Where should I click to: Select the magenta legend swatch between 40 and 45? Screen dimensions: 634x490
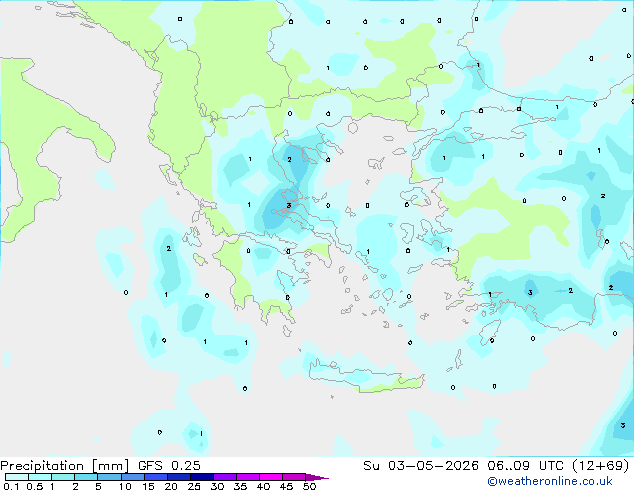(271, 477)
